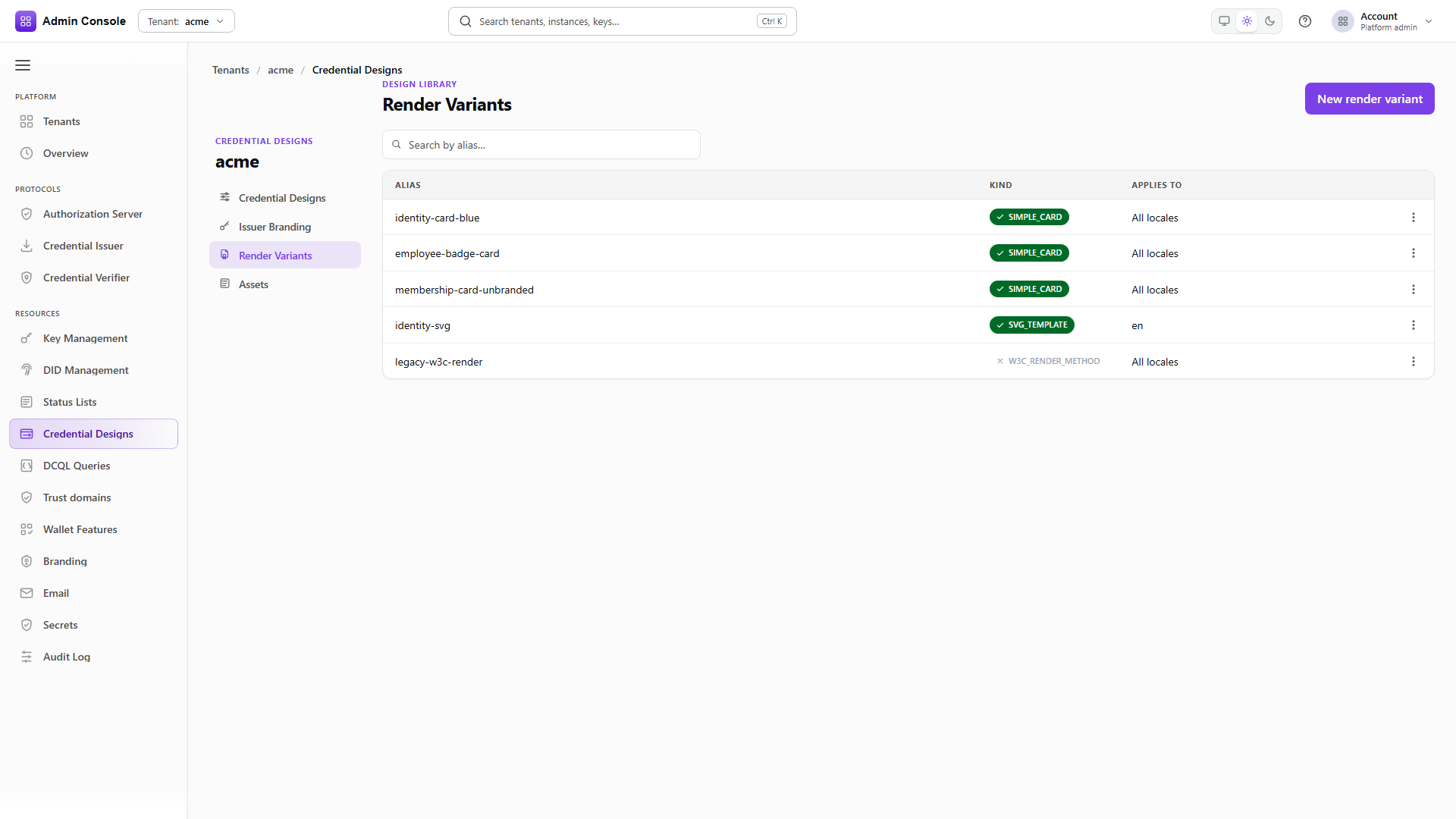Viewport: 1456px width, 819px height.
Task: Click the Email envelope icon
Action: pos(27,593)
